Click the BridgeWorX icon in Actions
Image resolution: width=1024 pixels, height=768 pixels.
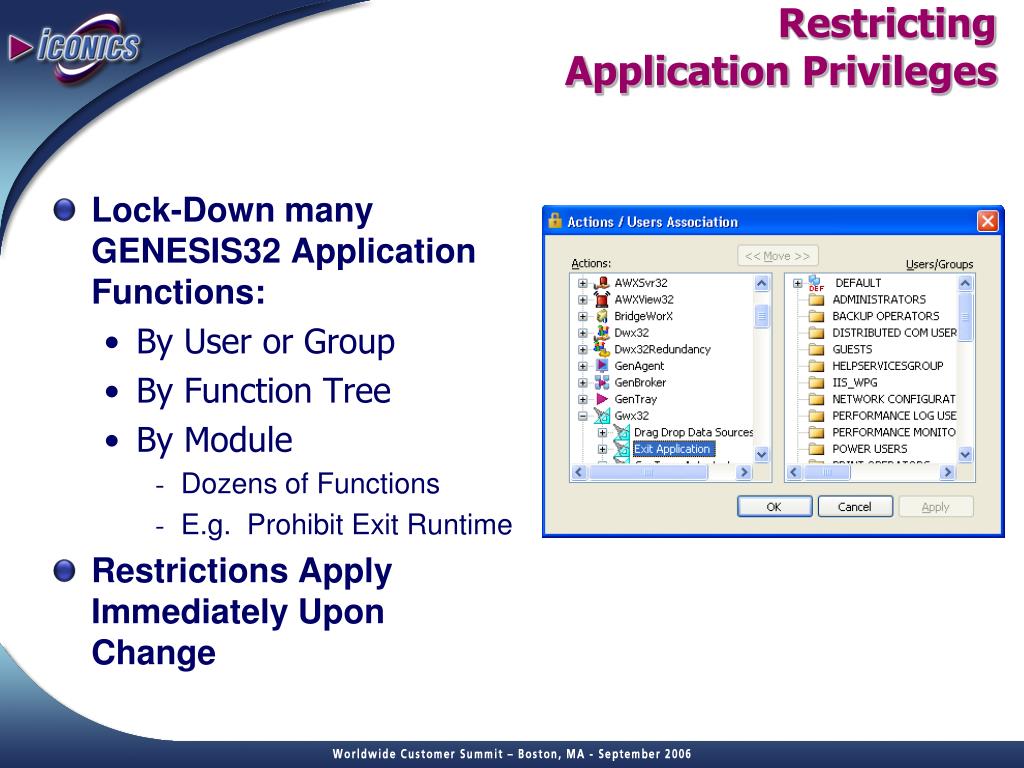click(602, 316)
